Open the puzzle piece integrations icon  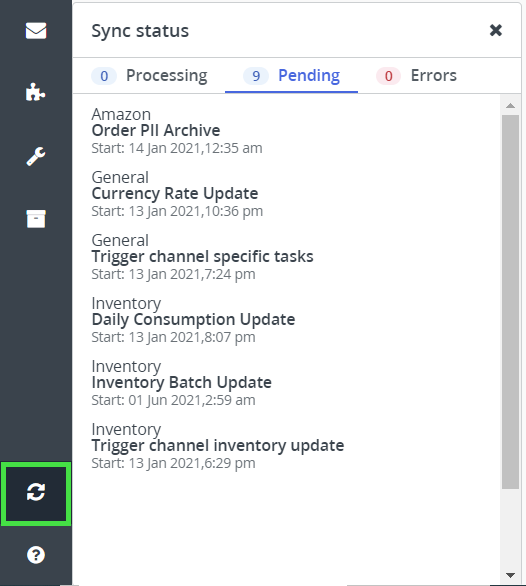(36, 92)
